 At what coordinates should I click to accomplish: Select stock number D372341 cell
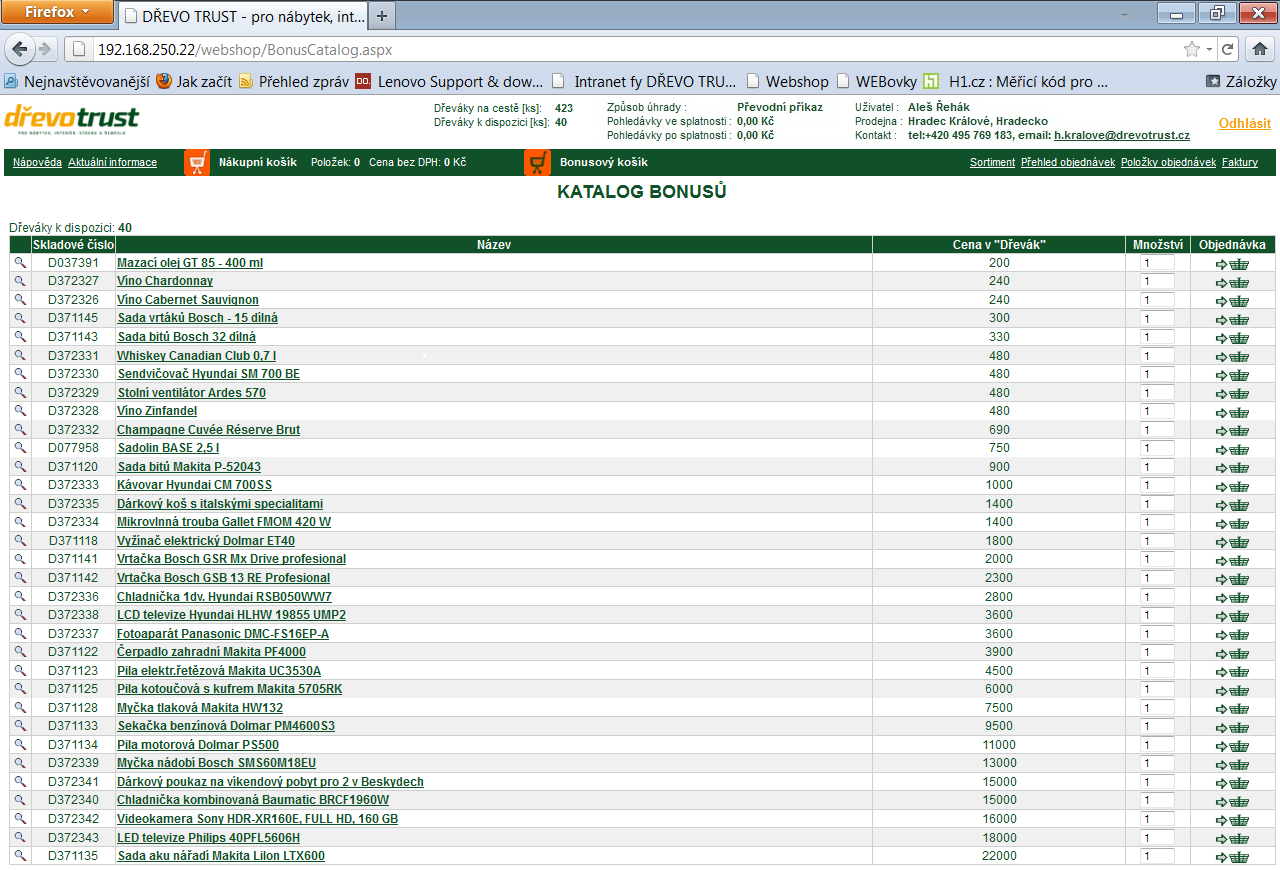(74, 782)
